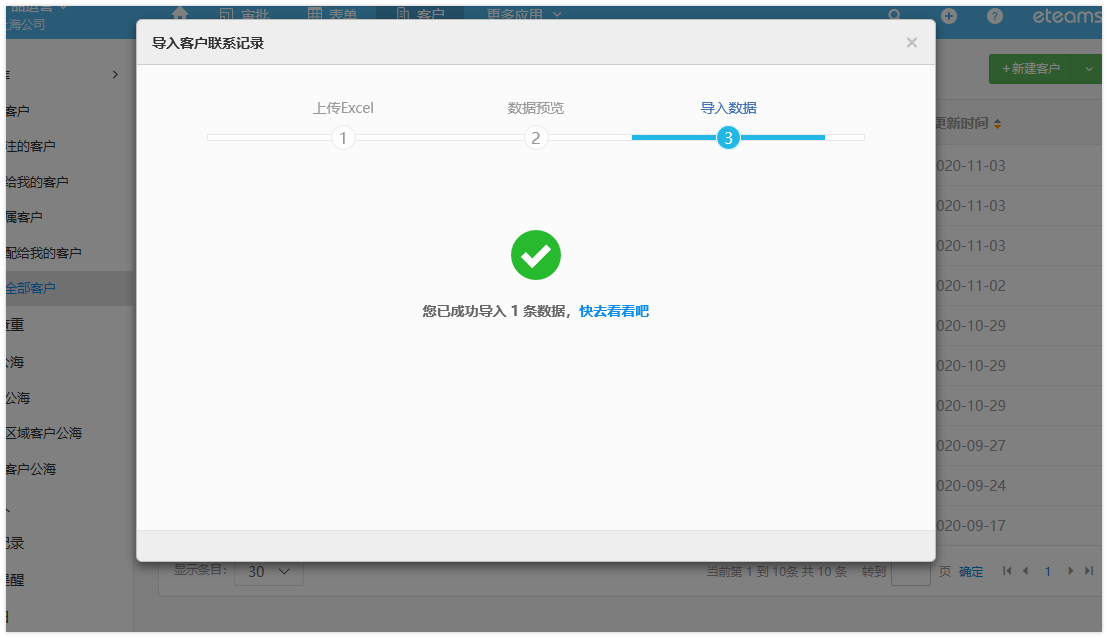Open the 显示条目 30 dropdown

click(268, 572)
